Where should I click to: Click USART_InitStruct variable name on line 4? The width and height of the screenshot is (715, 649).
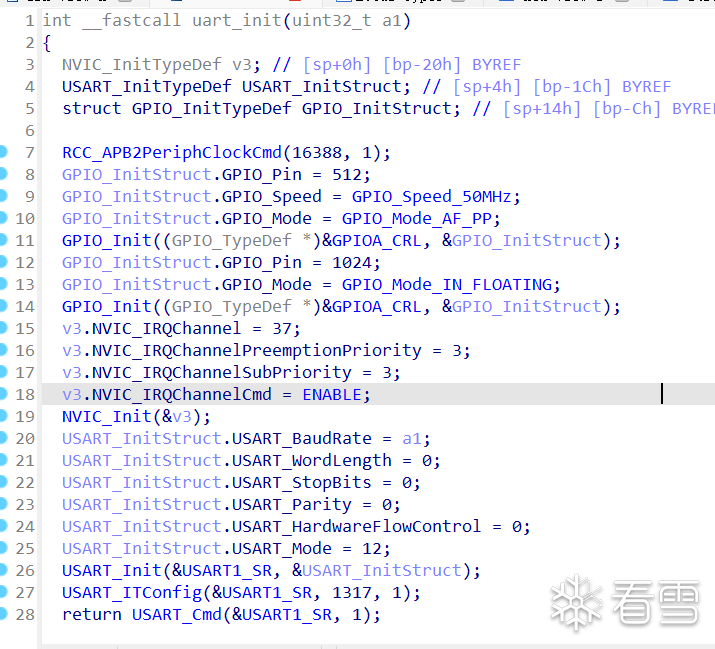322,87
